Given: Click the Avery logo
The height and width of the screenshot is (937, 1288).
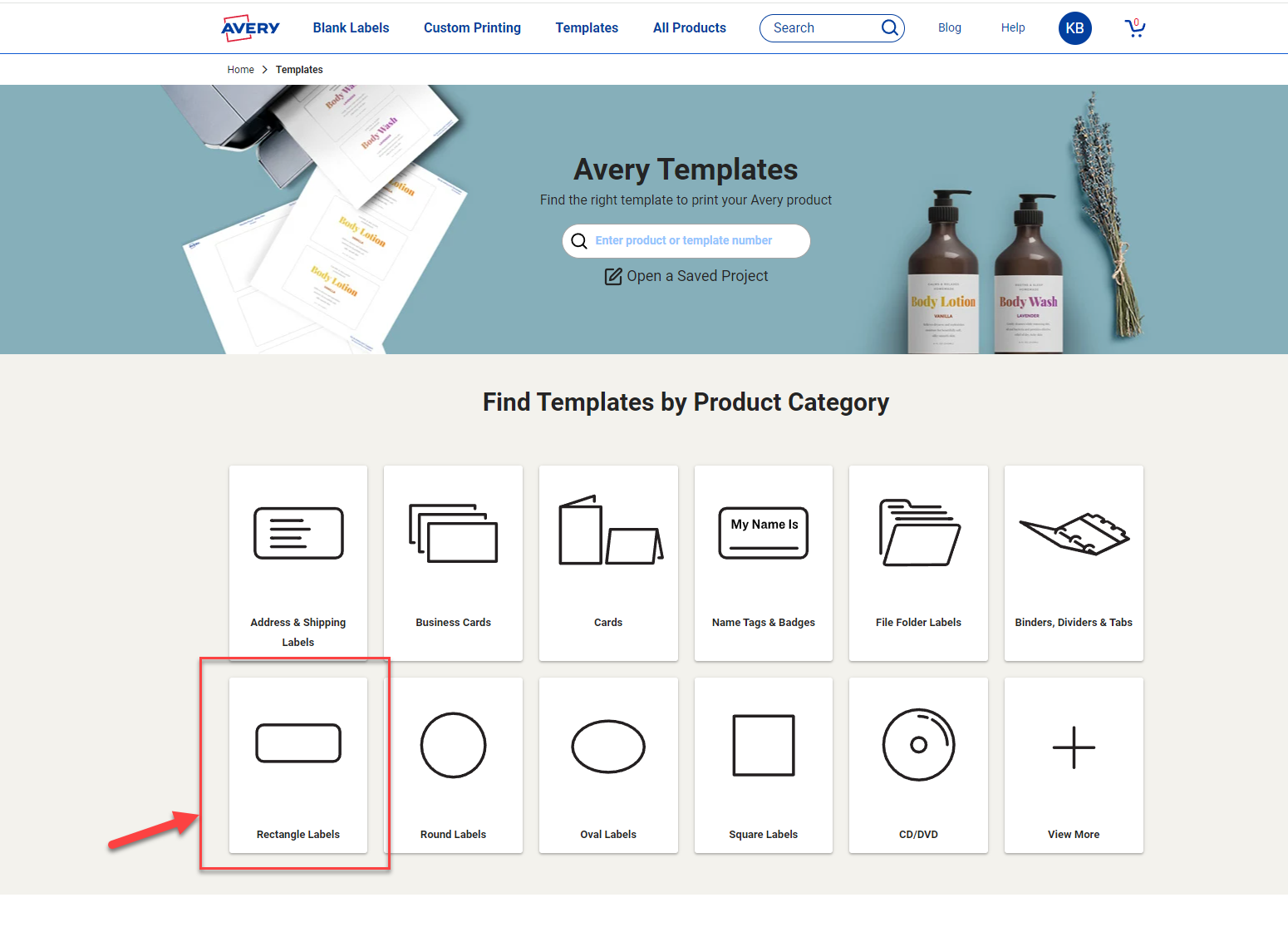Looking at the screenshot, I should (x=250, y=28).
